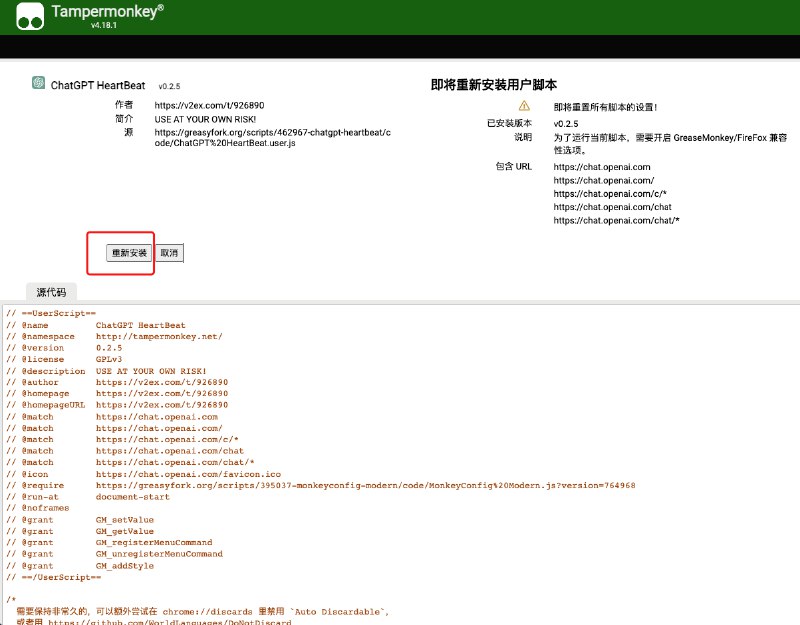Viewport: 800px width, 625px height.
Task: Click the warning text 即将重置所有脚本的设置!
Action: 605,107
